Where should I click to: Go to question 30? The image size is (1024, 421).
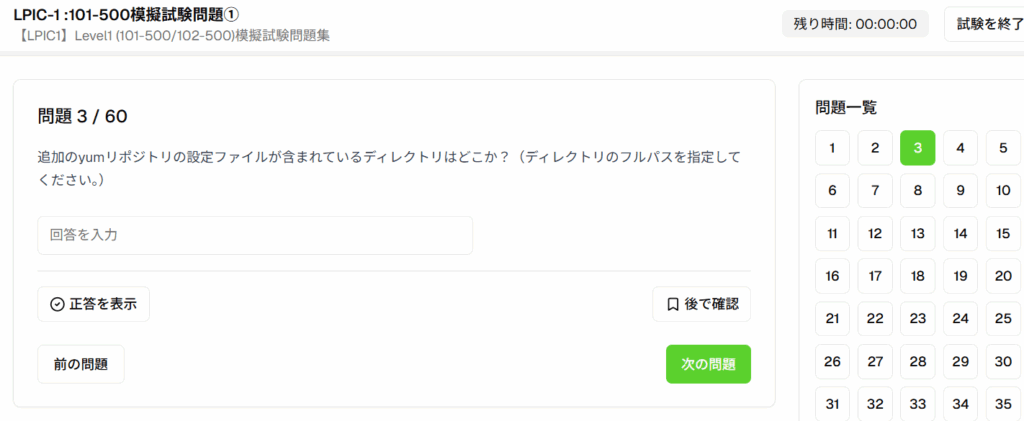(x=1003, y=362)
